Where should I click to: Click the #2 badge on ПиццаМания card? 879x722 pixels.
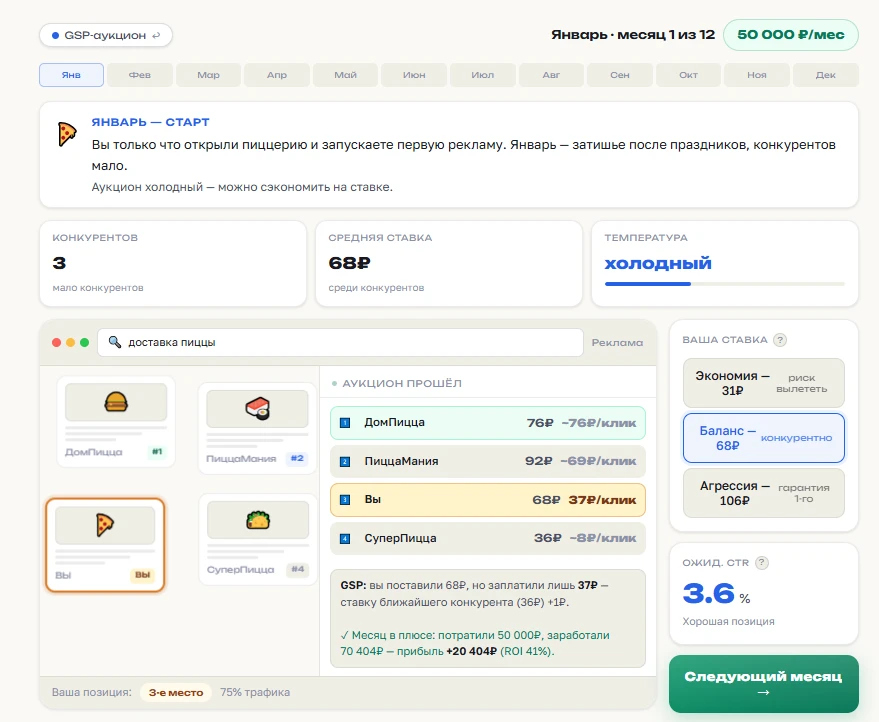[x=297, y=459]
